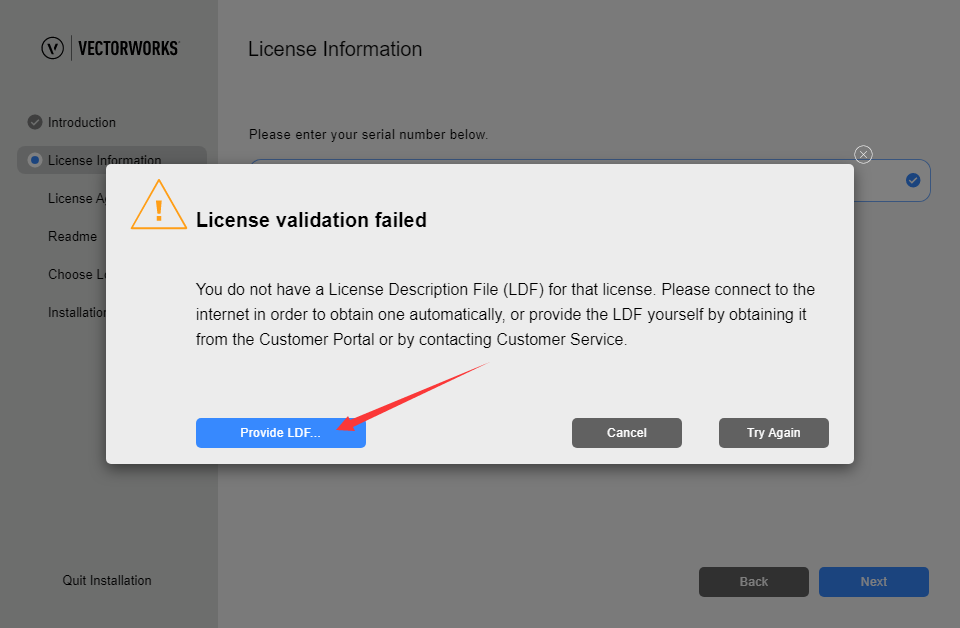Select the License Information step label
The height and width of the screenshot is (628, 960).
coord(104,160)
